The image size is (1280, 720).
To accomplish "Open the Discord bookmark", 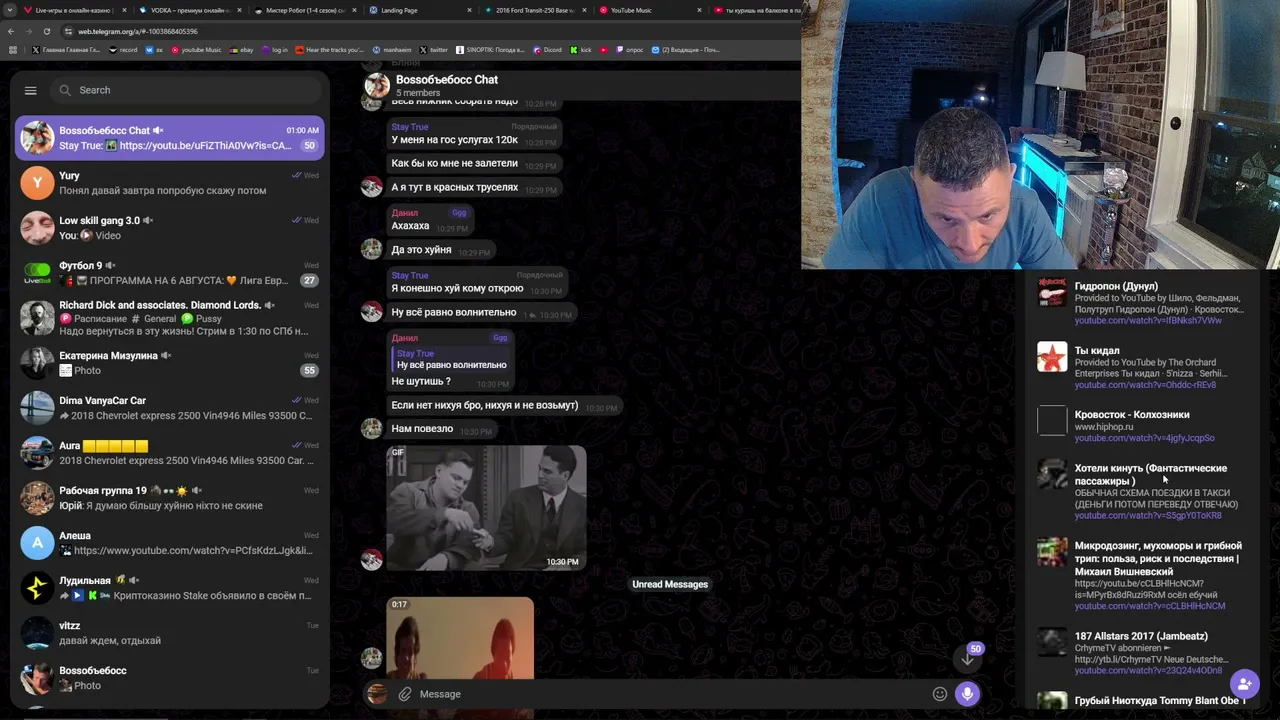I will (547, 50).
